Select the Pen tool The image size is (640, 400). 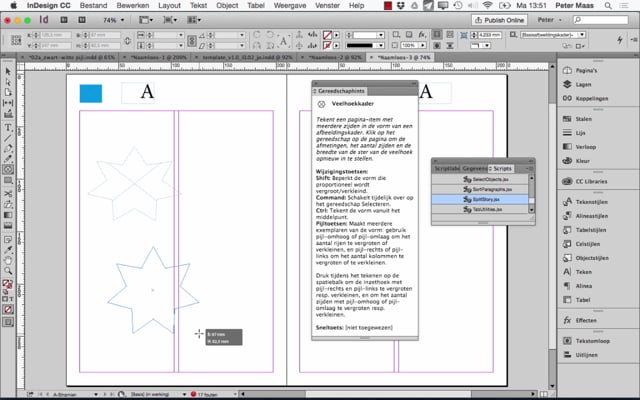pyautogui.click(x=8, y=149)
